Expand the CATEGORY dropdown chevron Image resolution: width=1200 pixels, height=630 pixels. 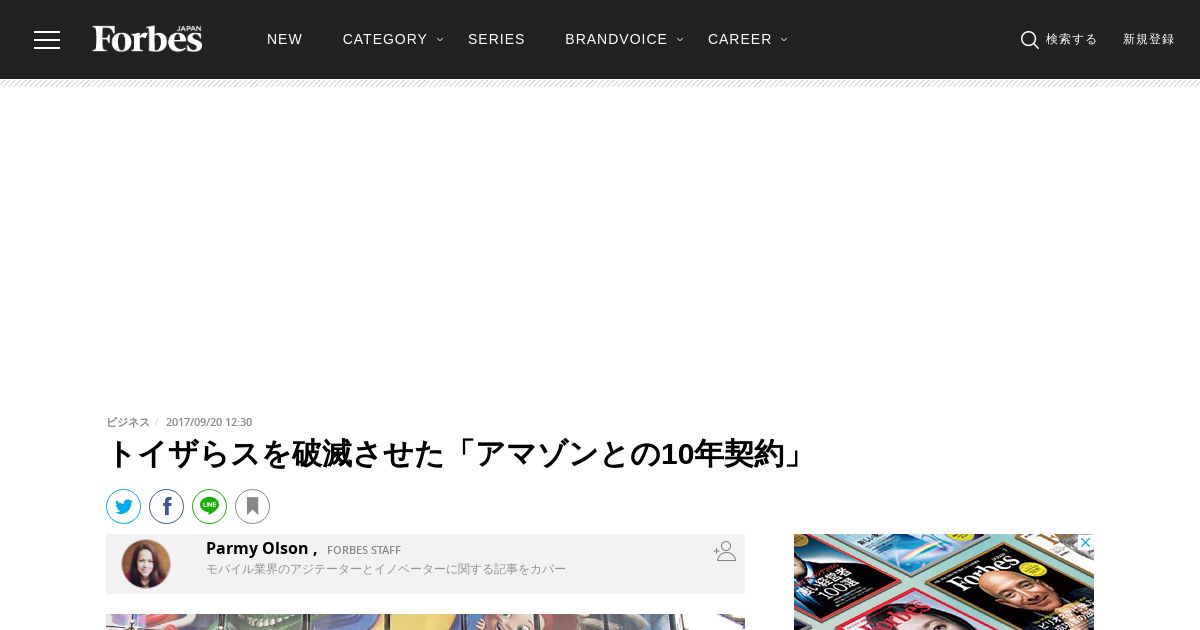pos(440,40)
